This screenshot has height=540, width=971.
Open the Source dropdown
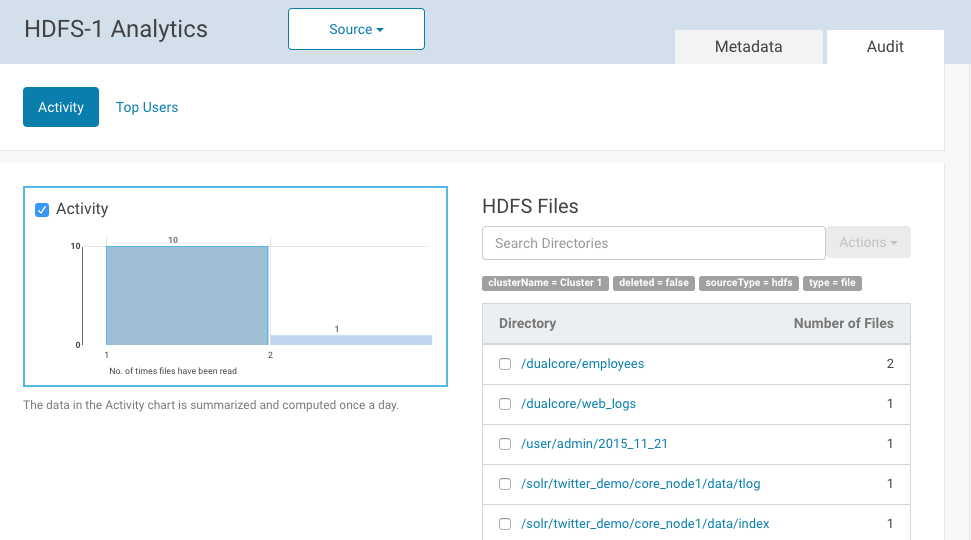tap(356, 29)
